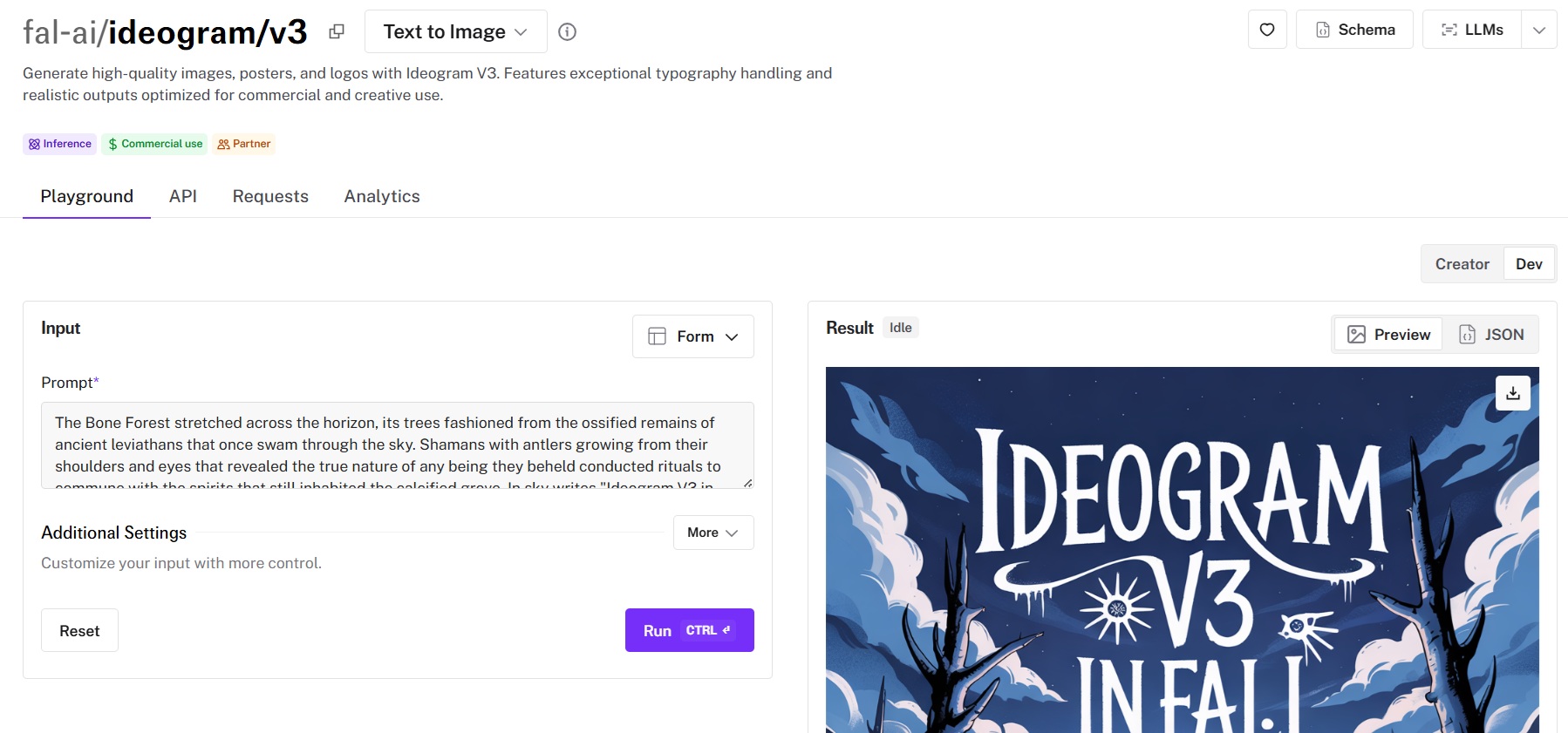Download the generated image
1568x733 pixels.
click(1512, 393)
